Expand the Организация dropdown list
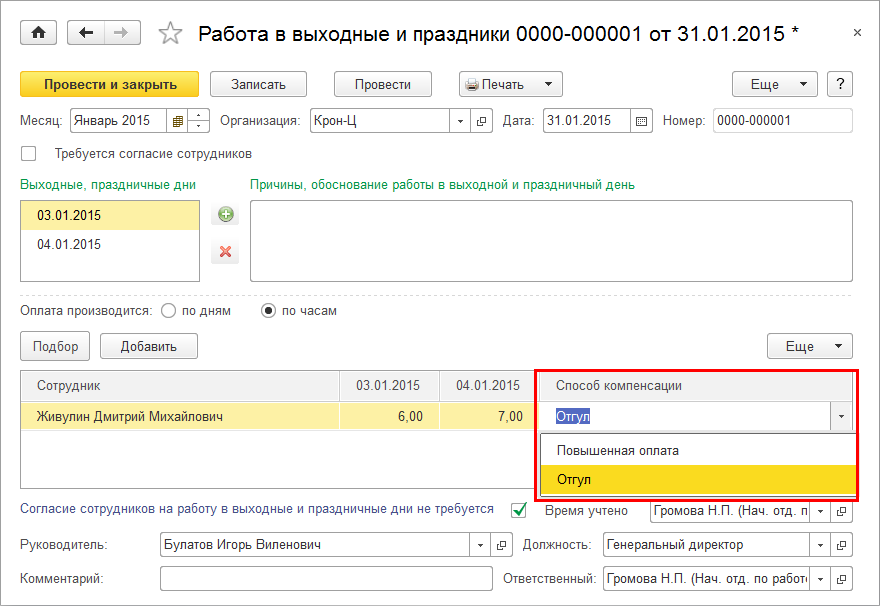Screen dimensions: 880x606 460,121
